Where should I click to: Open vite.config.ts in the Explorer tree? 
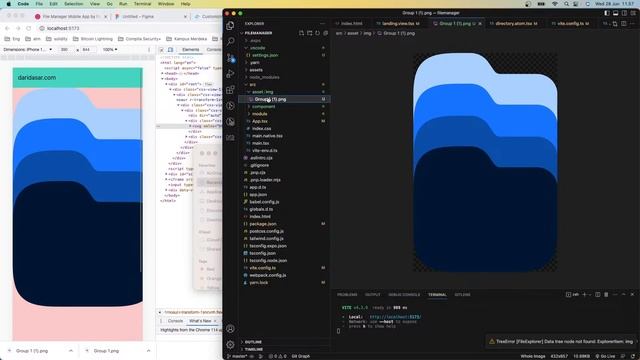click(x=262, y=268)
